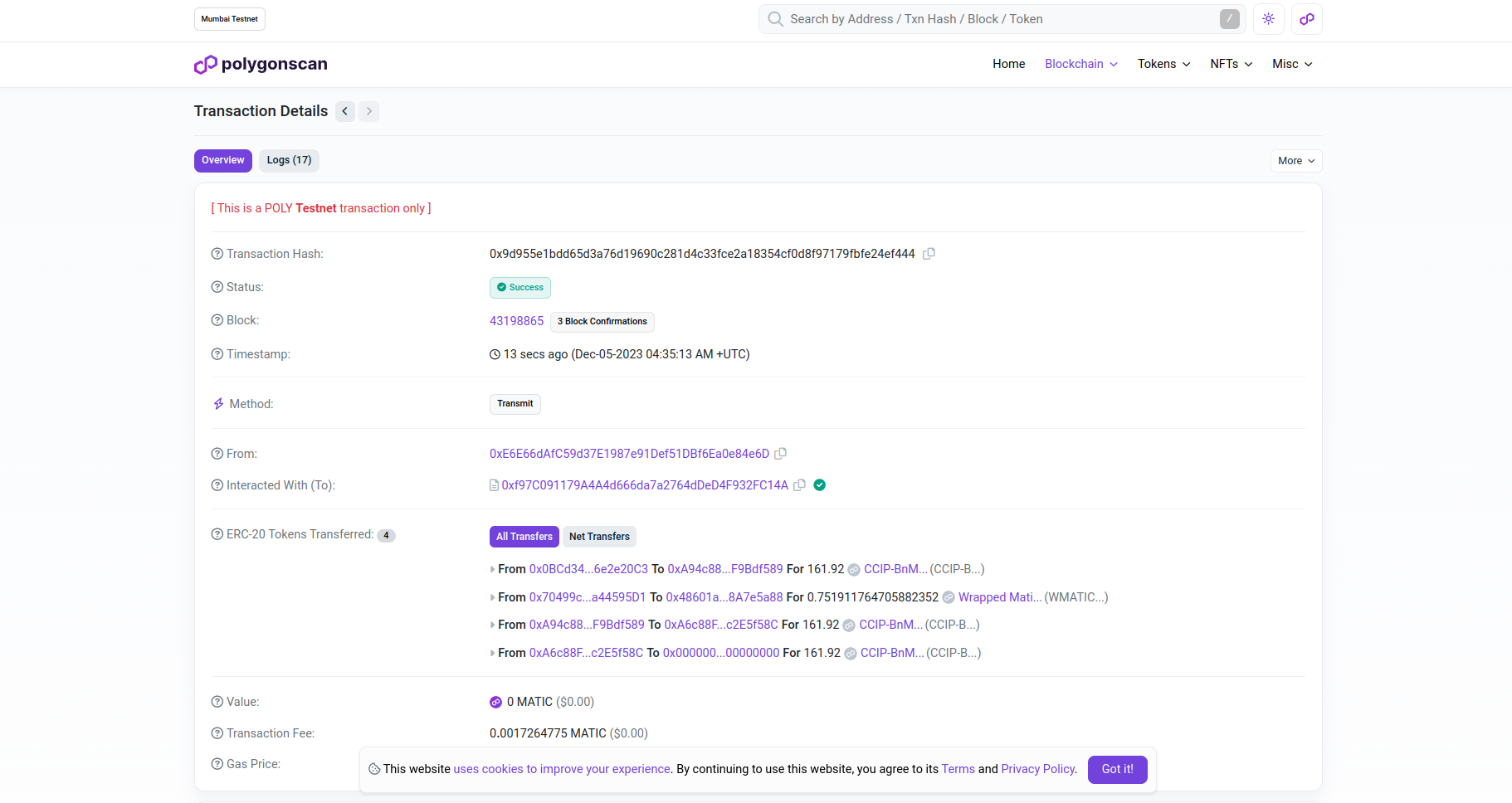Copy the Interacted With contract address
This screenshot has width=1512, height=803.
tap(800, 485)
